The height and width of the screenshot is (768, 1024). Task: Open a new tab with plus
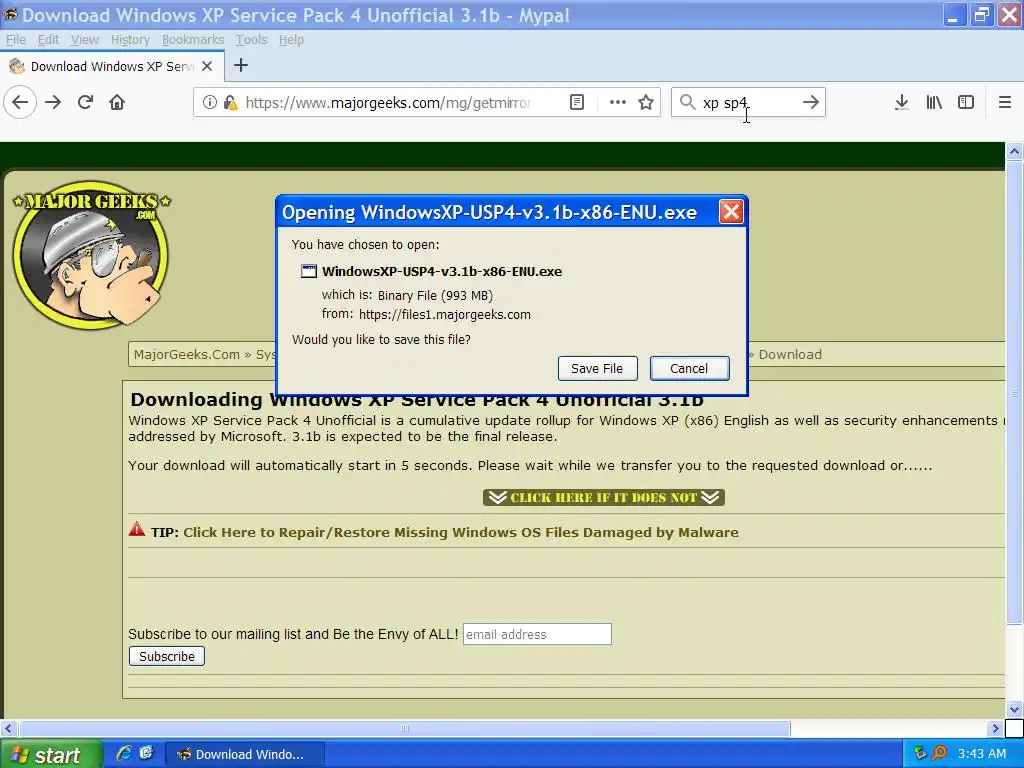[241, 65]
